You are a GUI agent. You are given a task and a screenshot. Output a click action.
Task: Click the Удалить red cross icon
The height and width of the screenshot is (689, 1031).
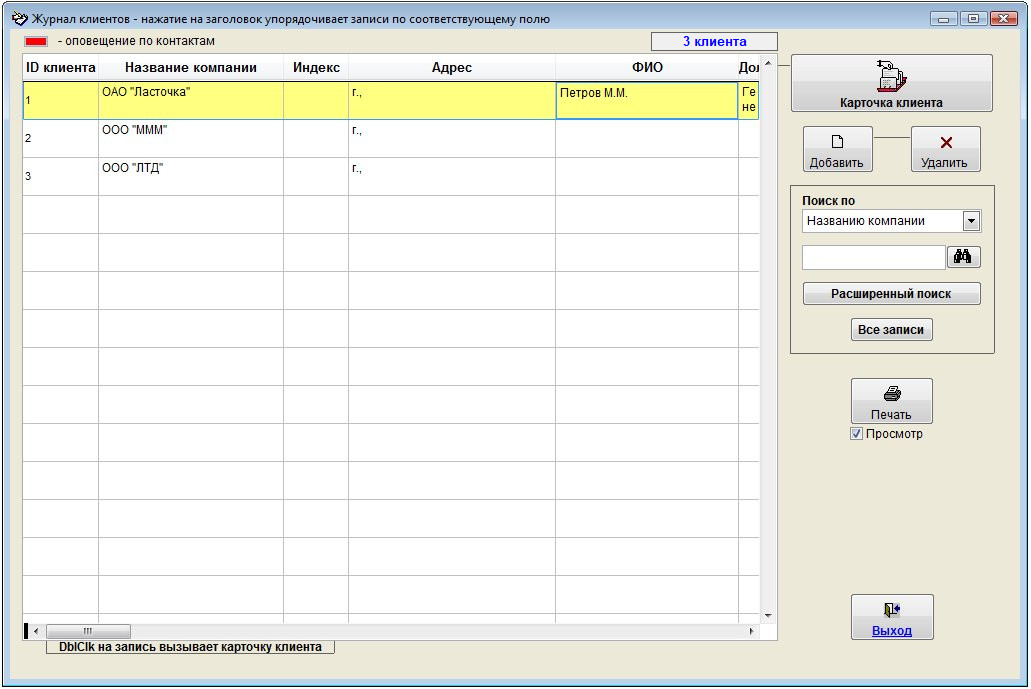945,143
